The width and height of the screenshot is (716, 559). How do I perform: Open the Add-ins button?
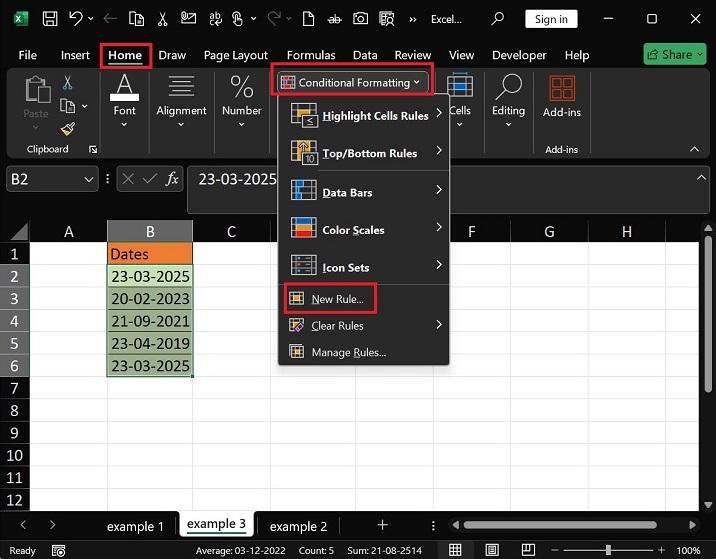pyautogui.click(x=561, y=96)
